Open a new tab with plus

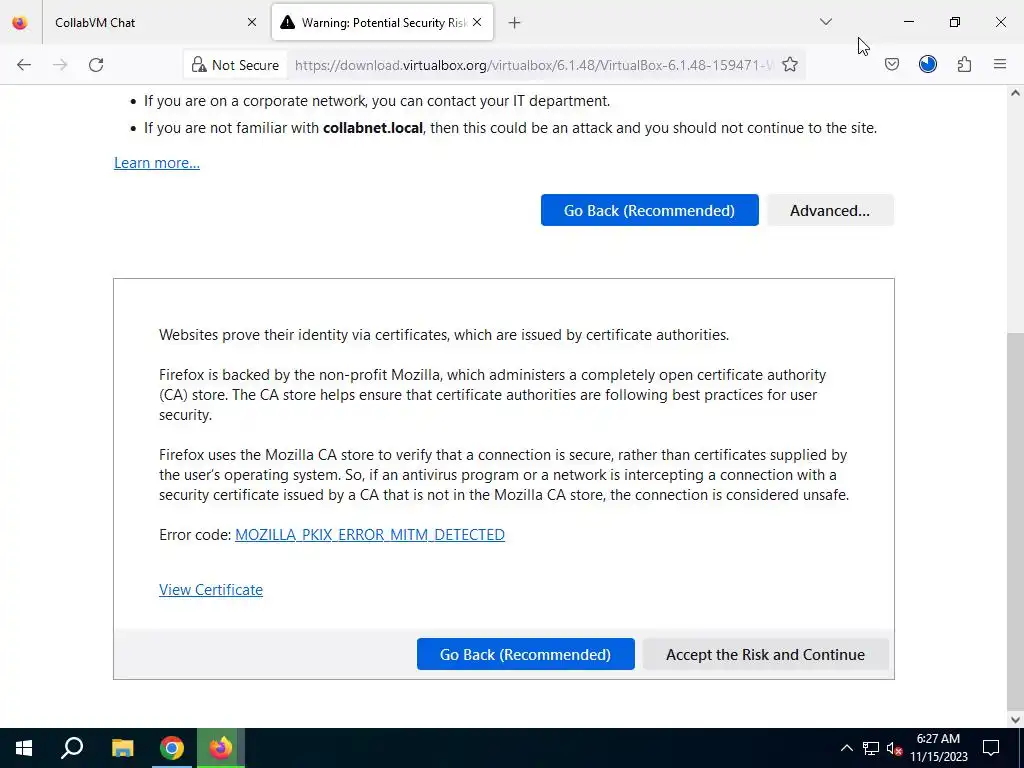pyautogui.click(x=515, y=23)
